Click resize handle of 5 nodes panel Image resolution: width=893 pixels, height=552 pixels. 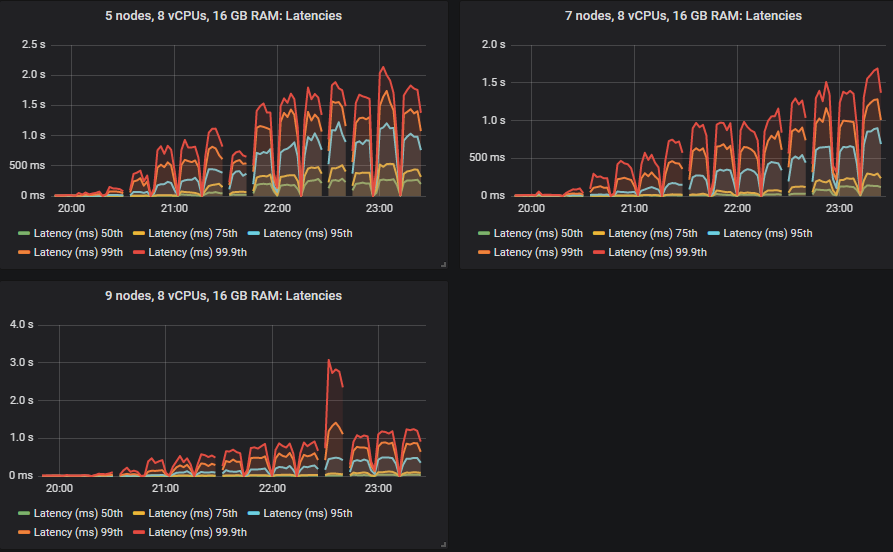point(443,264)
